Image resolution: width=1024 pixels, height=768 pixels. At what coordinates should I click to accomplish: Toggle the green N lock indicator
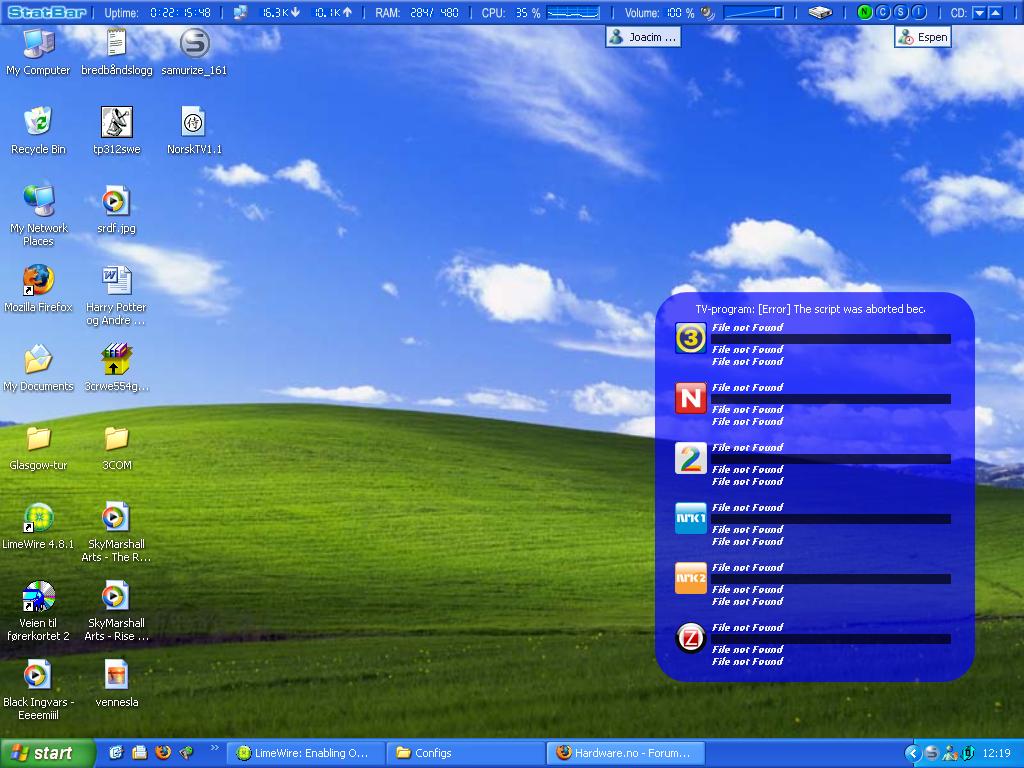click(x=865, y=12)
